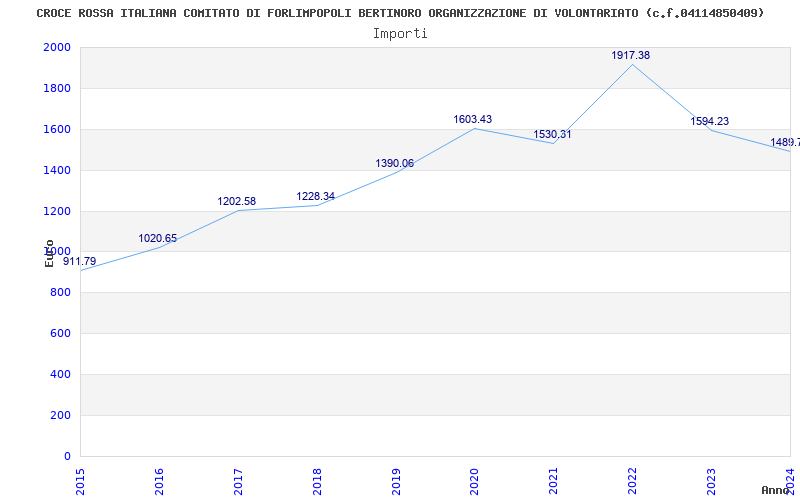800x500 pixels.
Task: Click the y-axis value 0
Action: point(67,456)
